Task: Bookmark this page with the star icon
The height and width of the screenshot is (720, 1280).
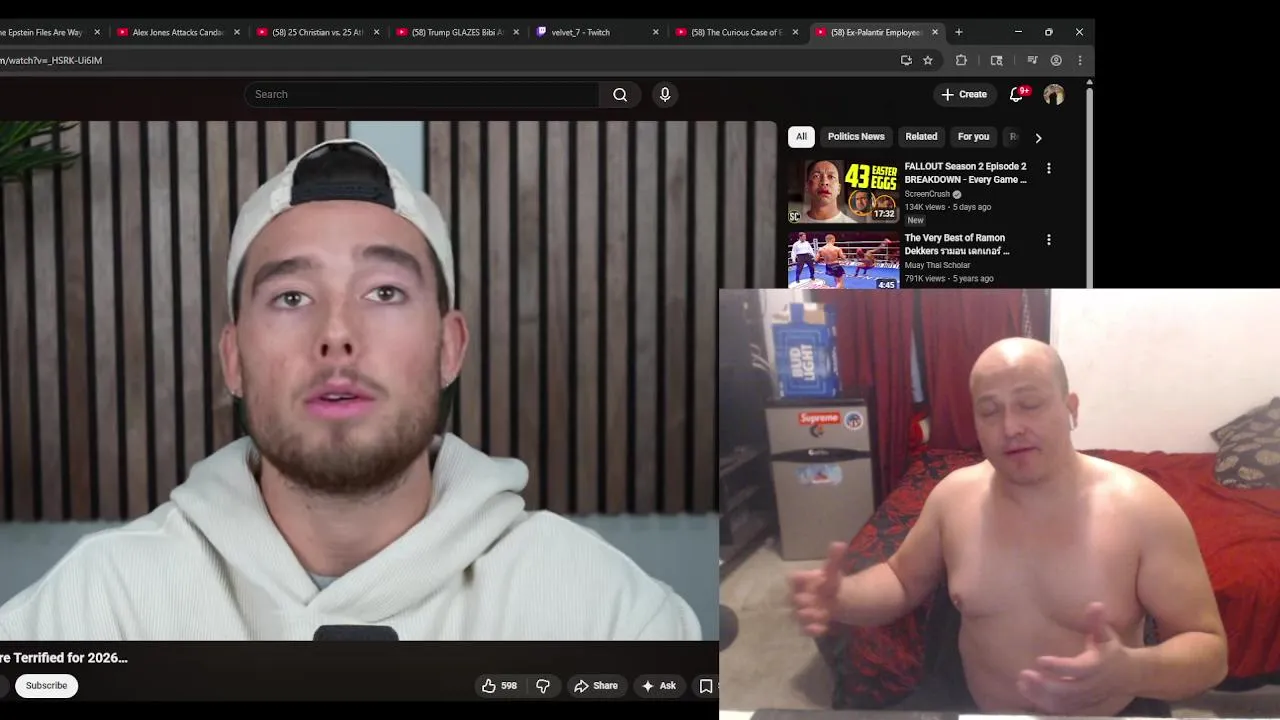Action: 928,60
